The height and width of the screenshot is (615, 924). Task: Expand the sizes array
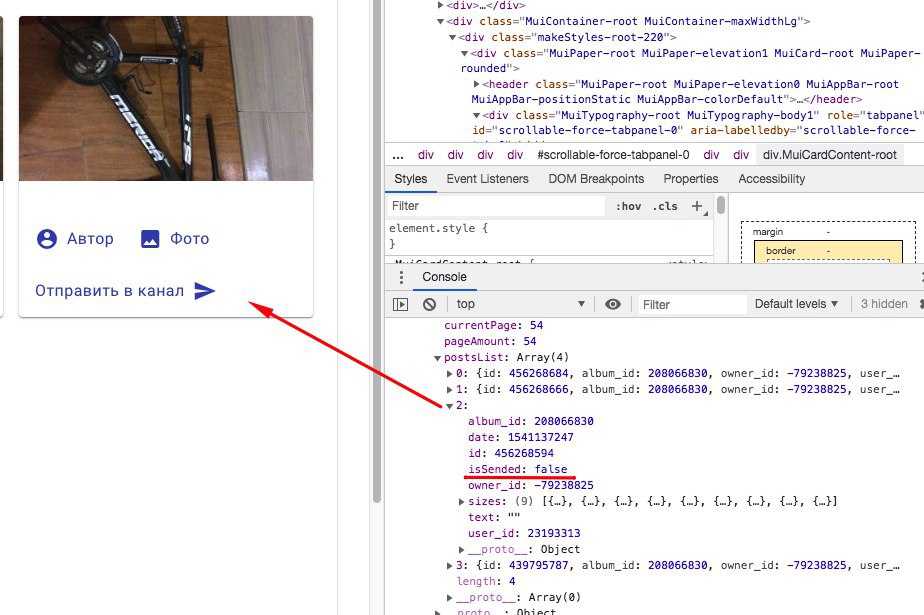(x=461, y=502)
